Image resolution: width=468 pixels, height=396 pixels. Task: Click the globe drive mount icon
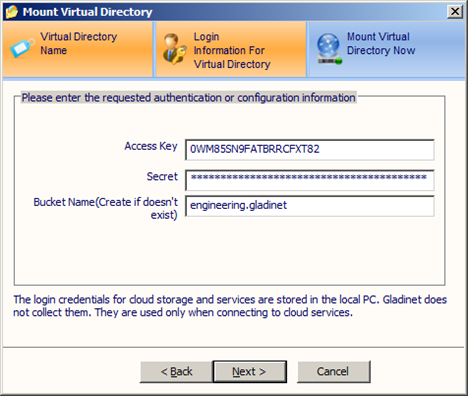pyautogui.click(x=329, y=49)
